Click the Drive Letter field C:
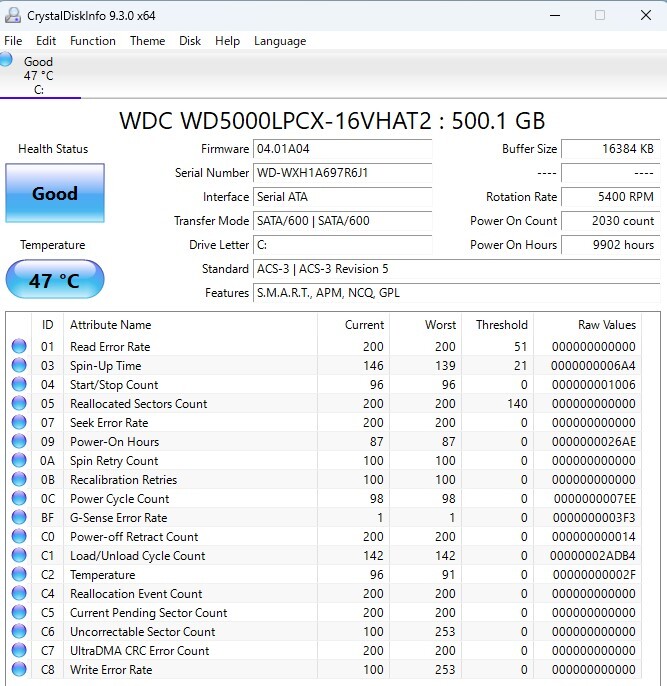 pyautogui.click(x=342, y=245)
